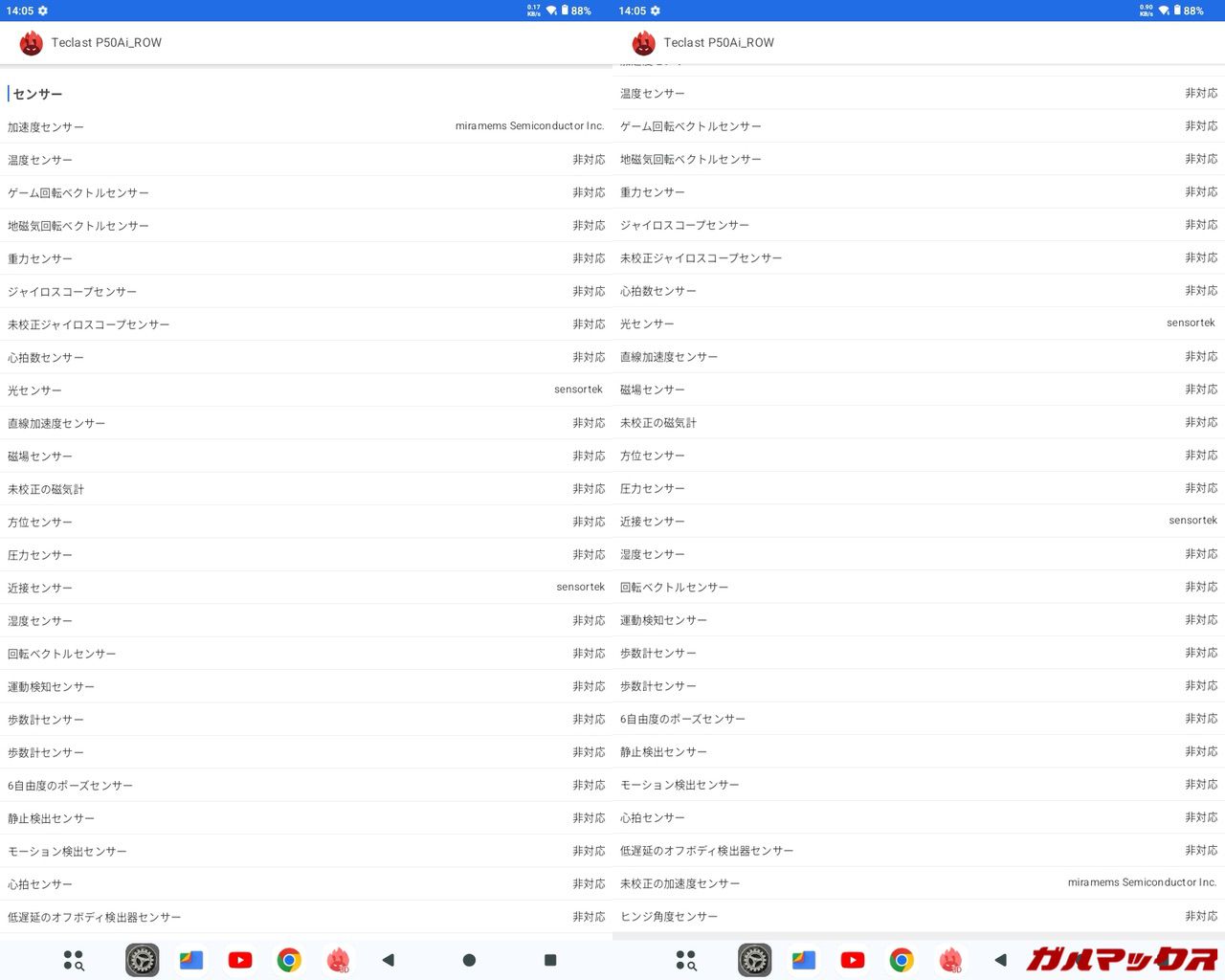This screenshot has height=980, width=1225.
Task: Launch Chrome browser from left taskbar
Action: (x=289, y=960)
